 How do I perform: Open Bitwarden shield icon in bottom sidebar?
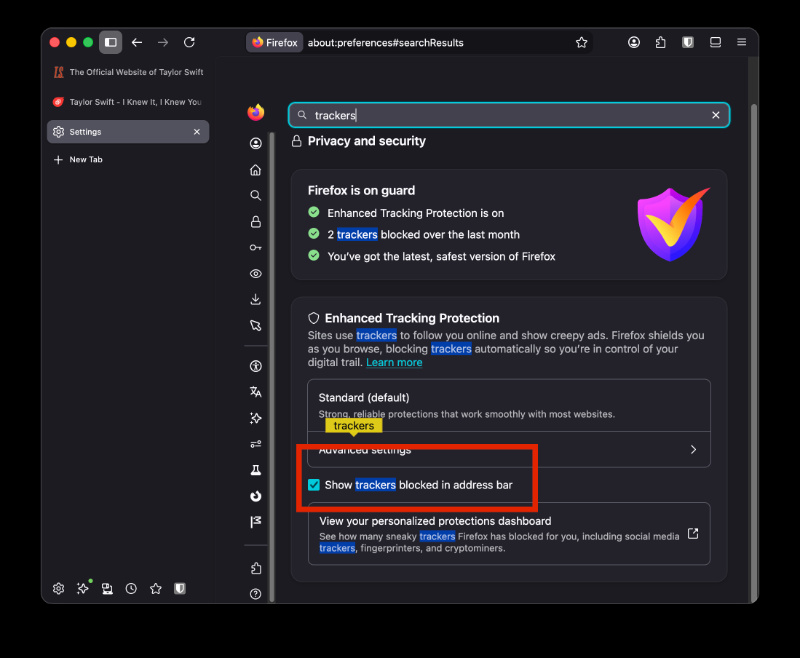(180, 589)
